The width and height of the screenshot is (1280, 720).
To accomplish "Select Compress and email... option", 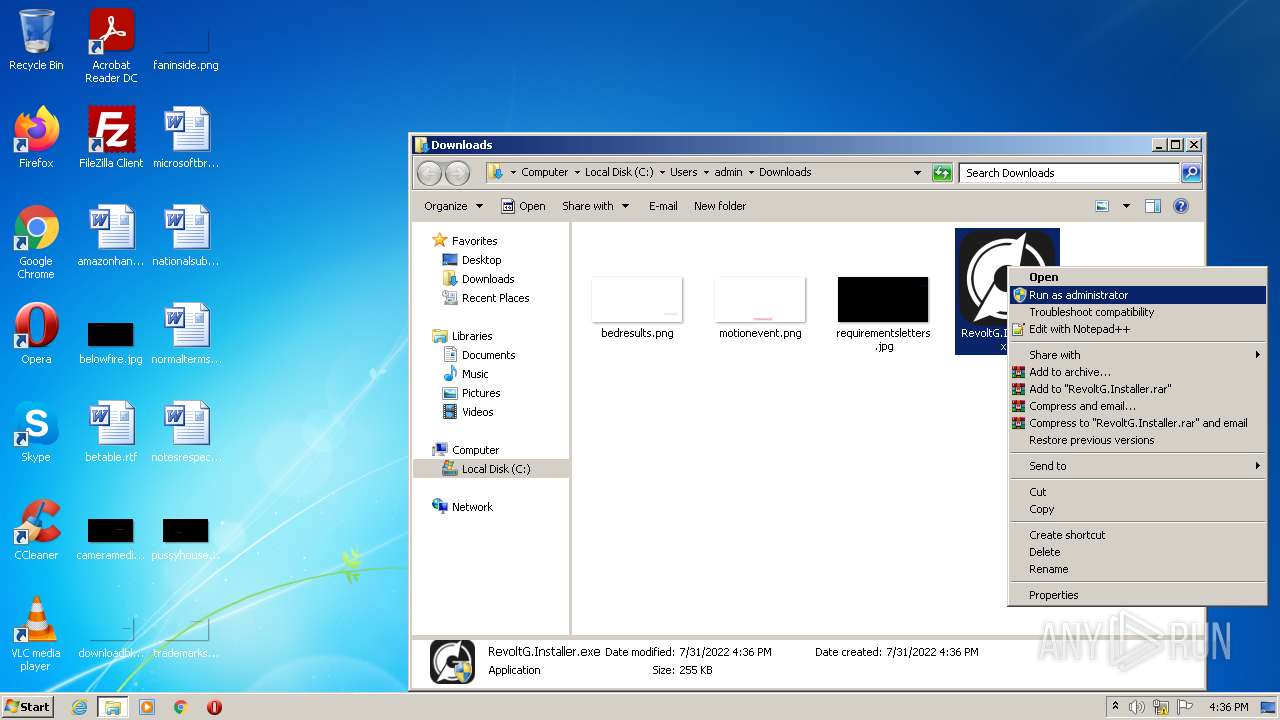I will [x=1138, y=406].
